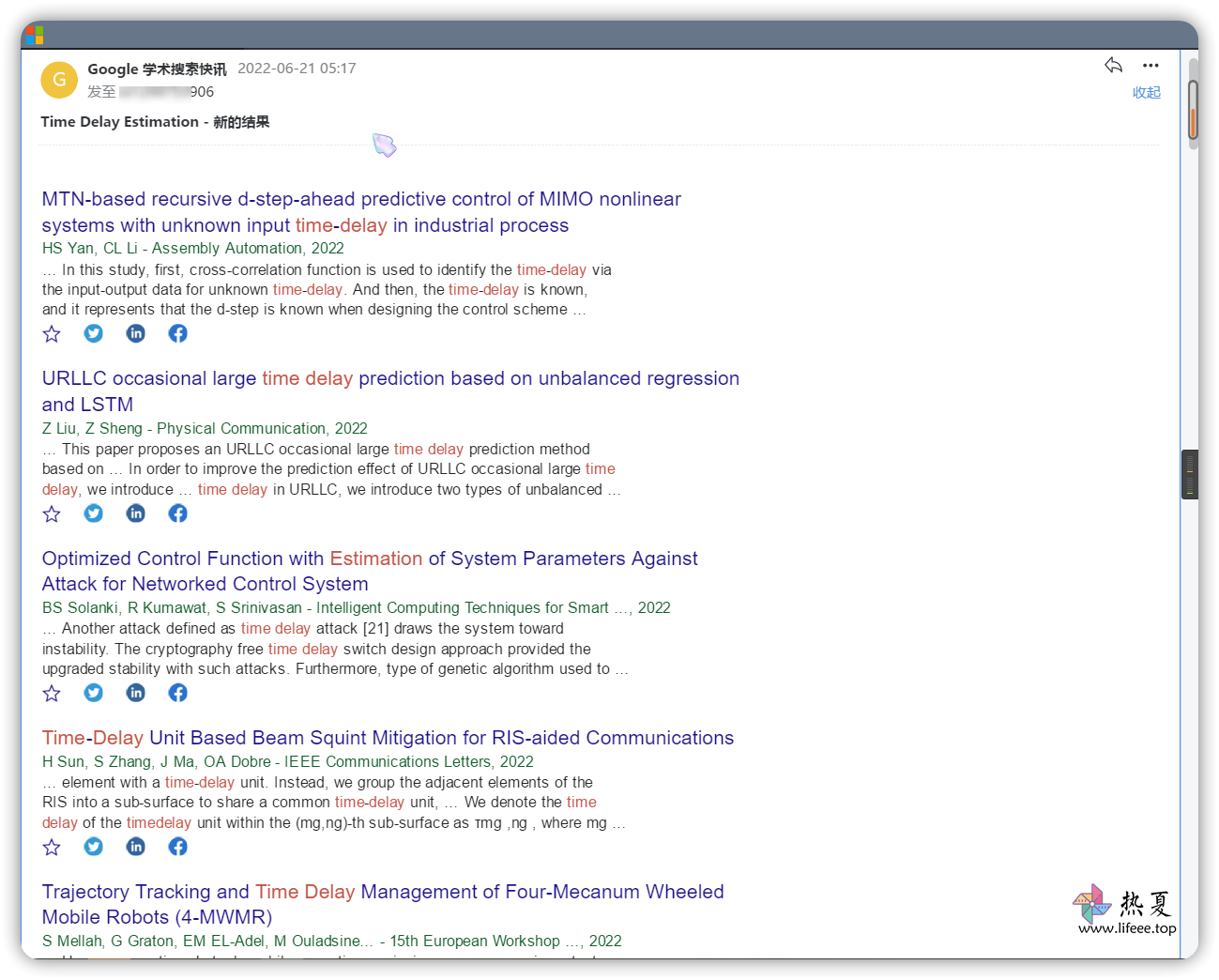Star the URLLC time delay prediction article
Image resolution: width=1219 pixels, height=980 pixels.
coord(52,513)
